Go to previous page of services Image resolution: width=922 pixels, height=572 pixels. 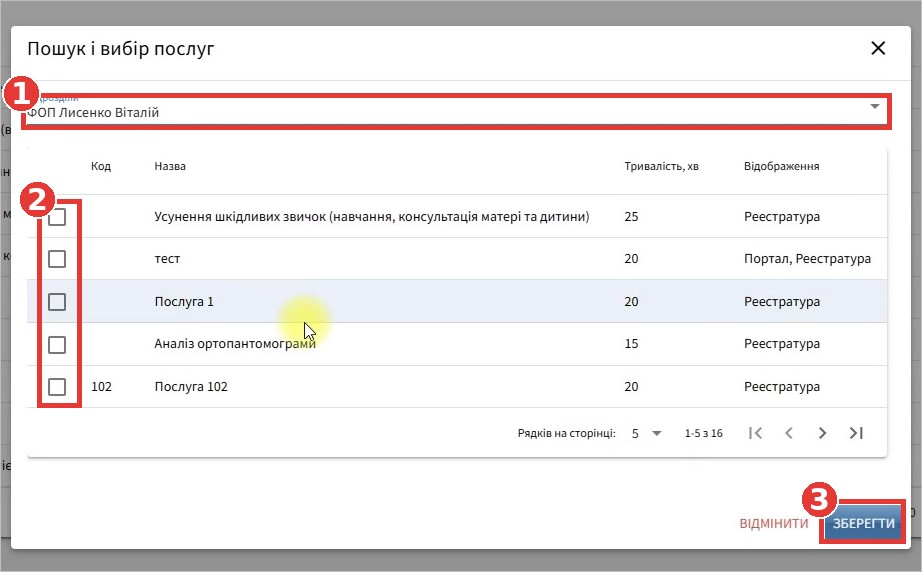789,433
